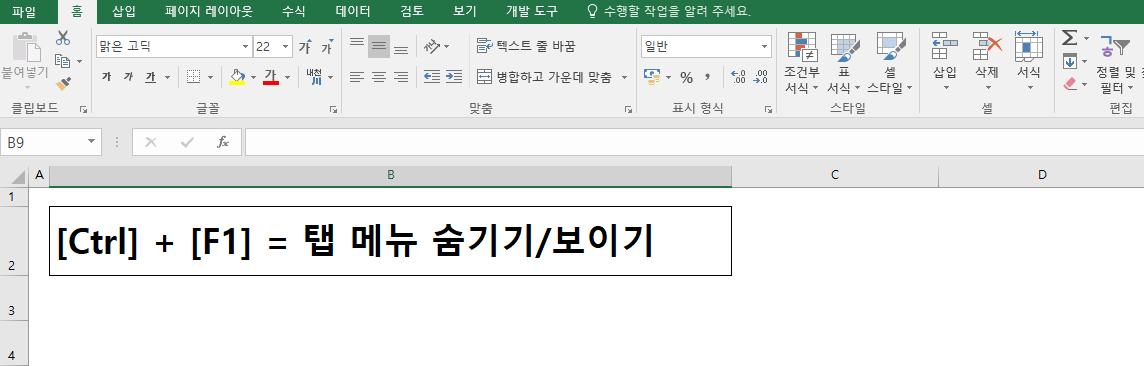Click the Cut scissors icon
This screenshot has height=366, width=1144.
point(63,38)
